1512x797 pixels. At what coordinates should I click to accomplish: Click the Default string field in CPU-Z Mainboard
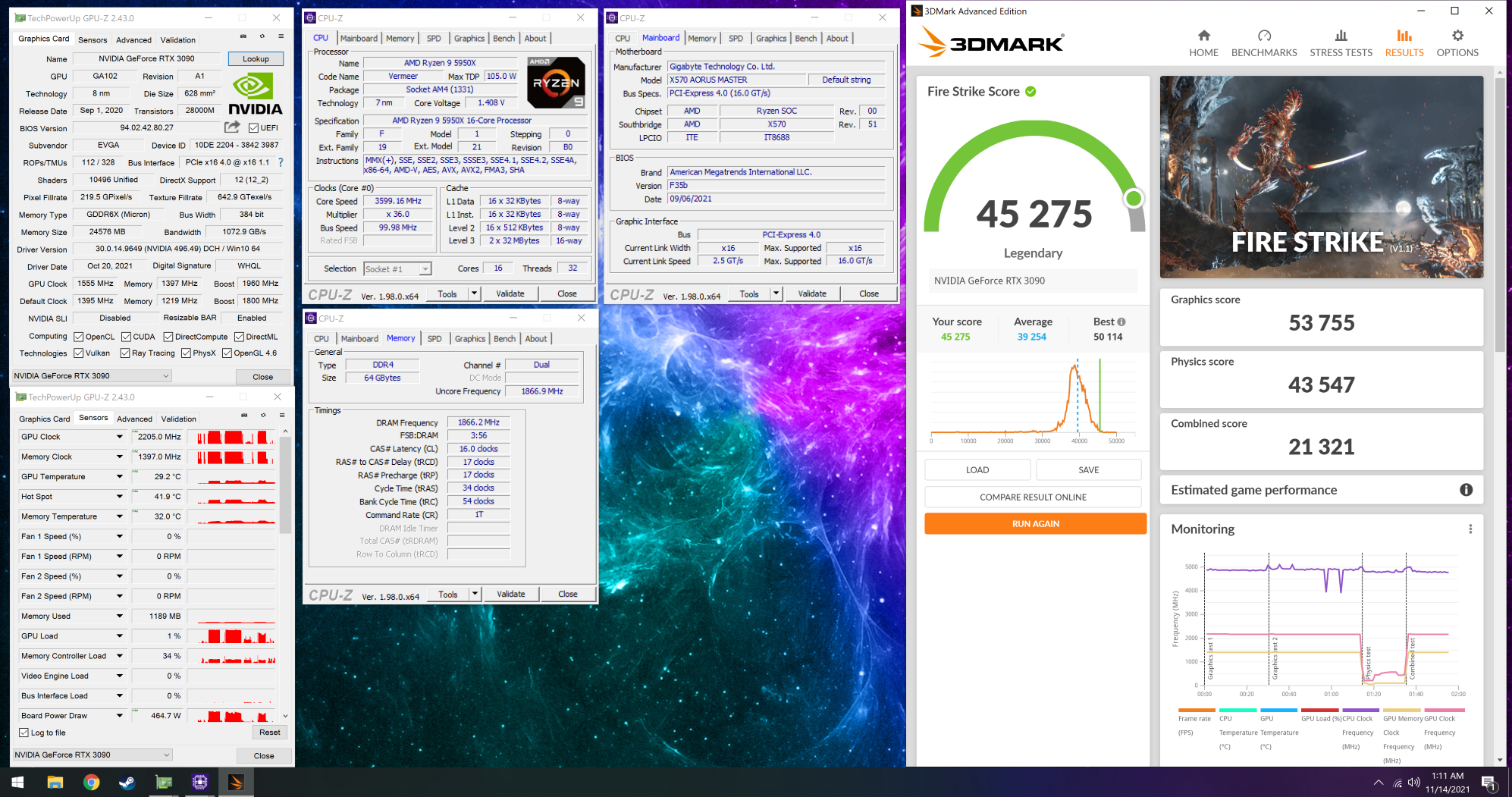coord(846,80)
